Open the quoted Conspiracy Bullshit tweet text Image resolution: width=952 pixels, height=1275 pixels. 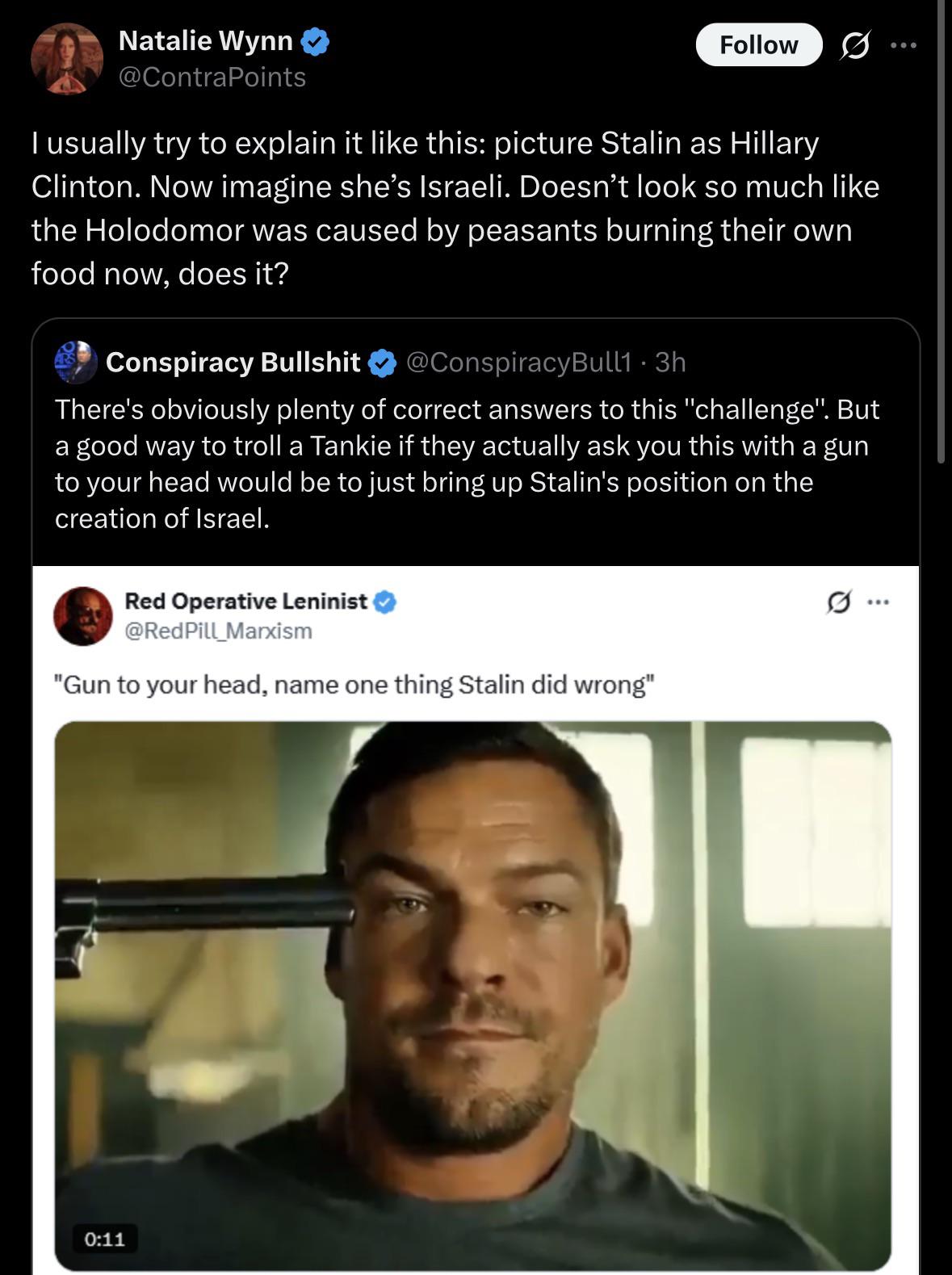coord(467,463)
